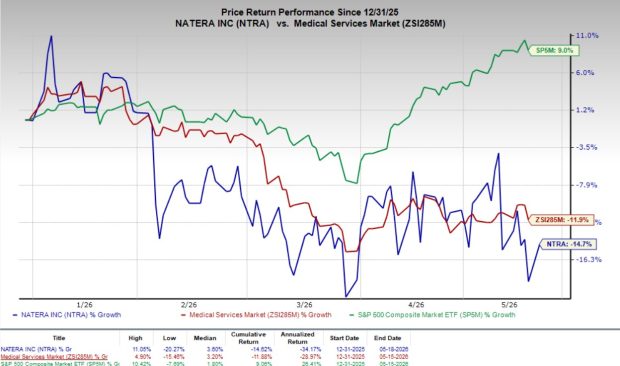
Task: Click the blue 'NTRA: -14.7%' value callout
Action: pyautogui.click(x=569, y=244)
